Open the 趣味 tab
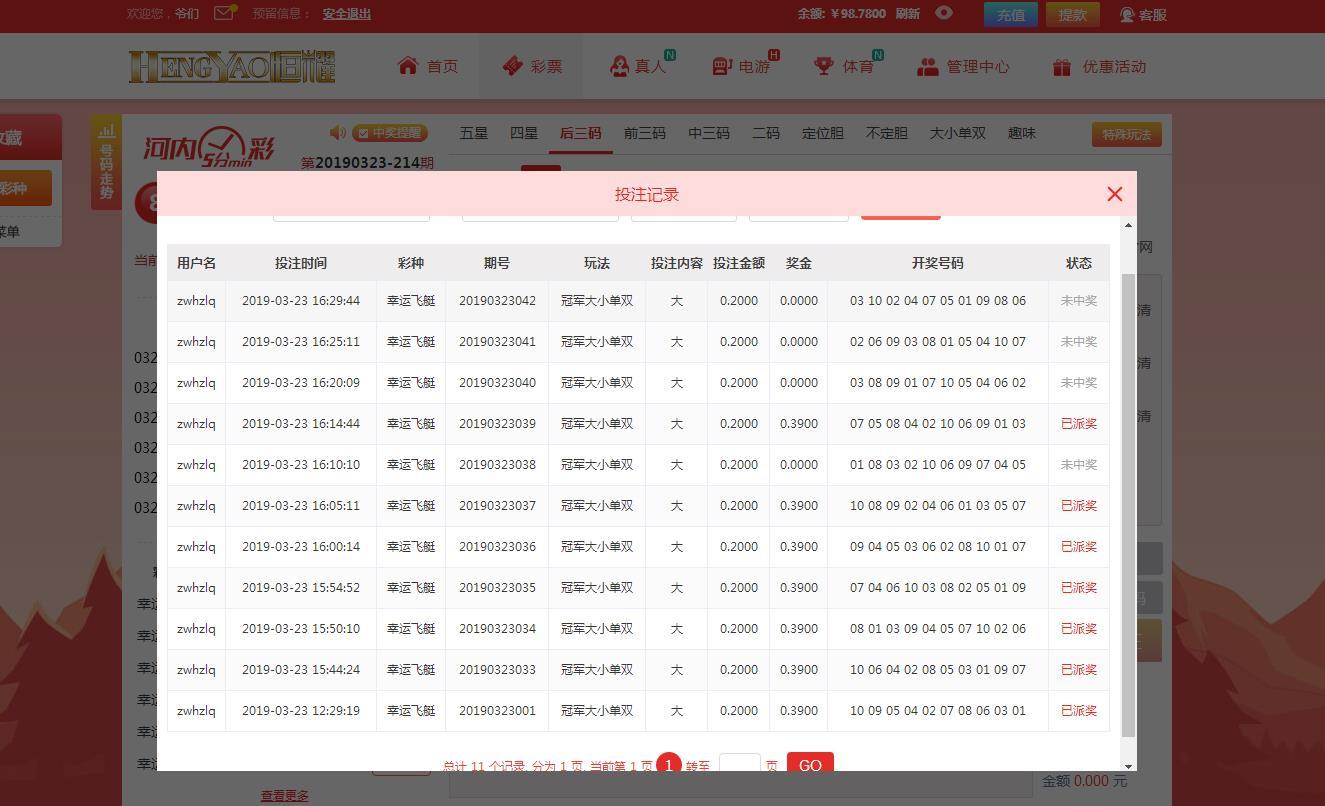 click(1022, 133)
